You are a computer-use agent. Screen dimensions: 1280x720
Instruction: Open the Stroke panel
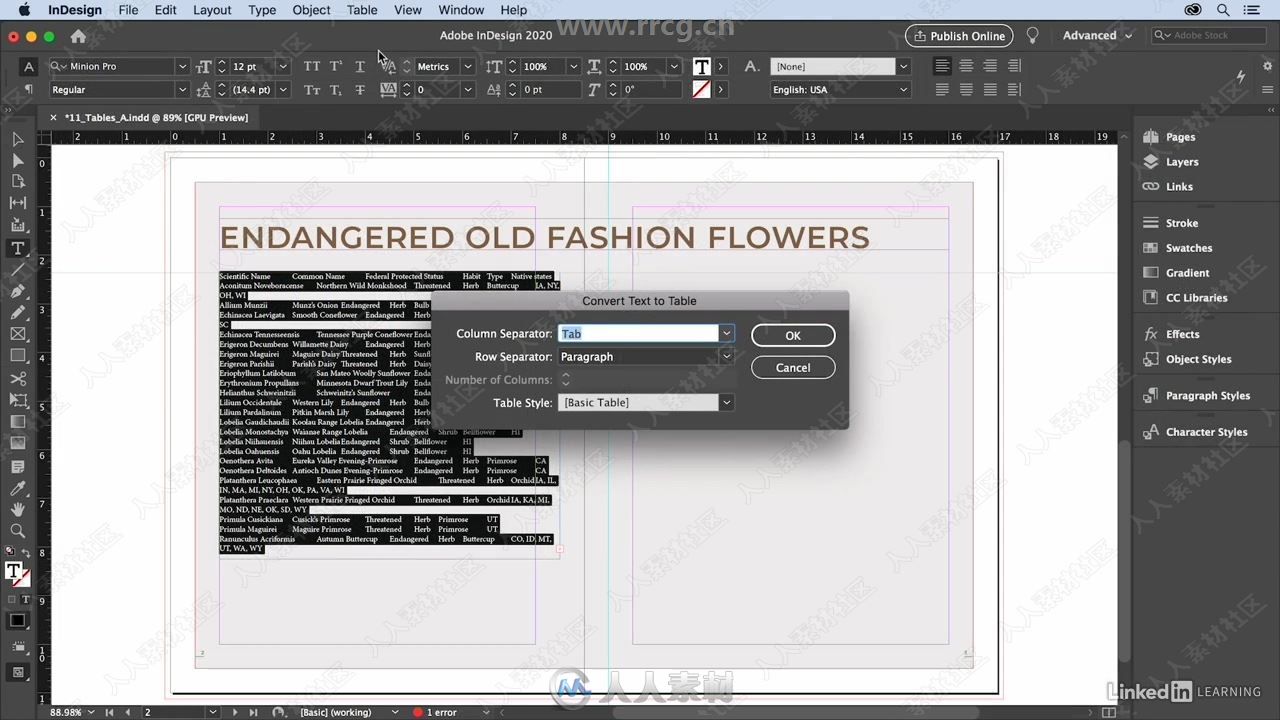pos(1181,223)
